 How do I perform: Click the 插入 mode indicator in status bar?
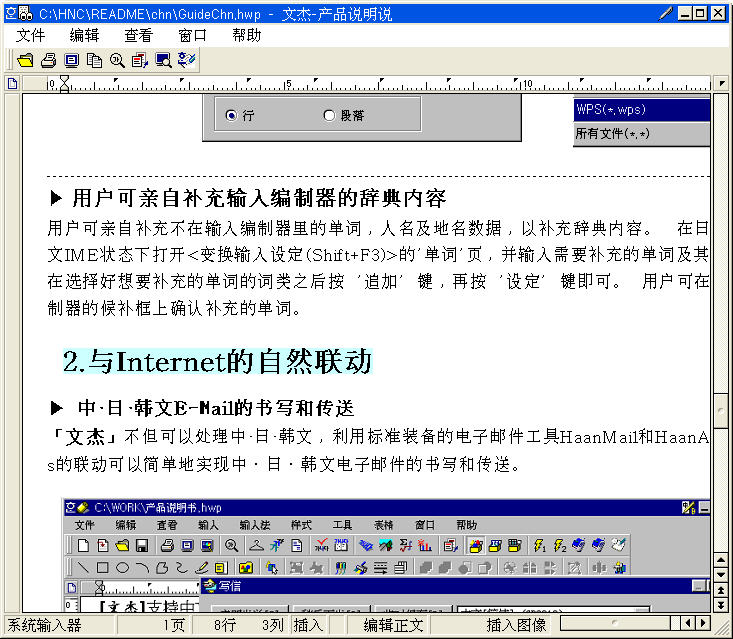click(307, 626)
